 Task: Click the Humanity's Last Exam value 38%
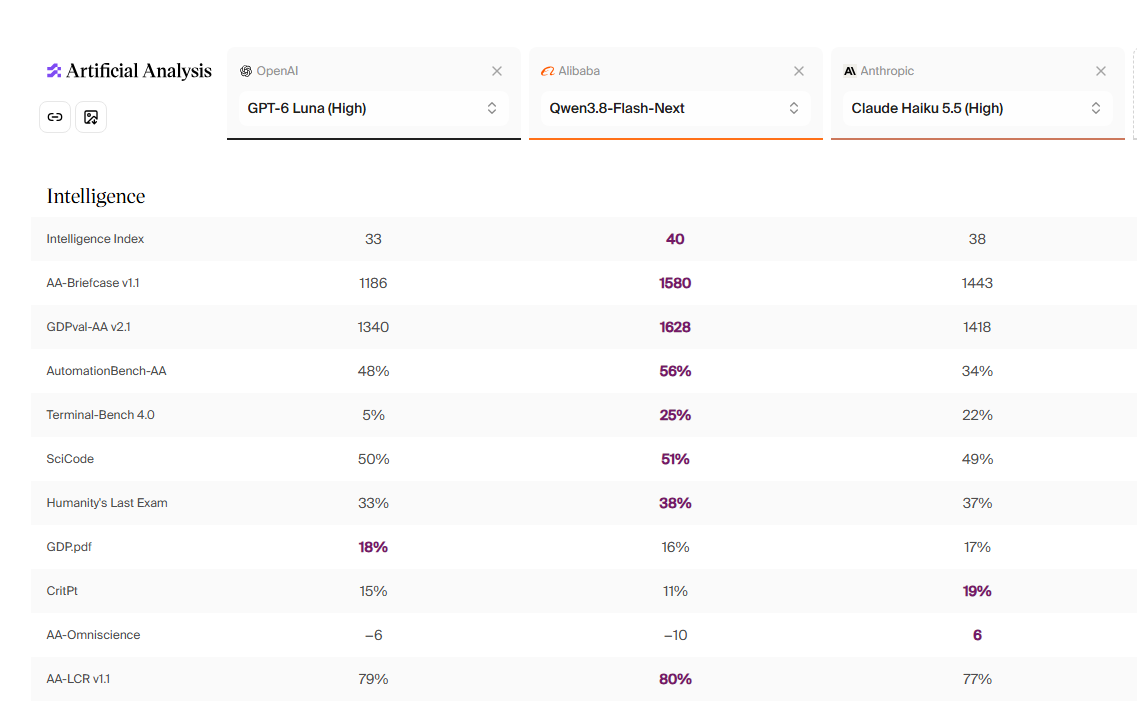(675, 503)
